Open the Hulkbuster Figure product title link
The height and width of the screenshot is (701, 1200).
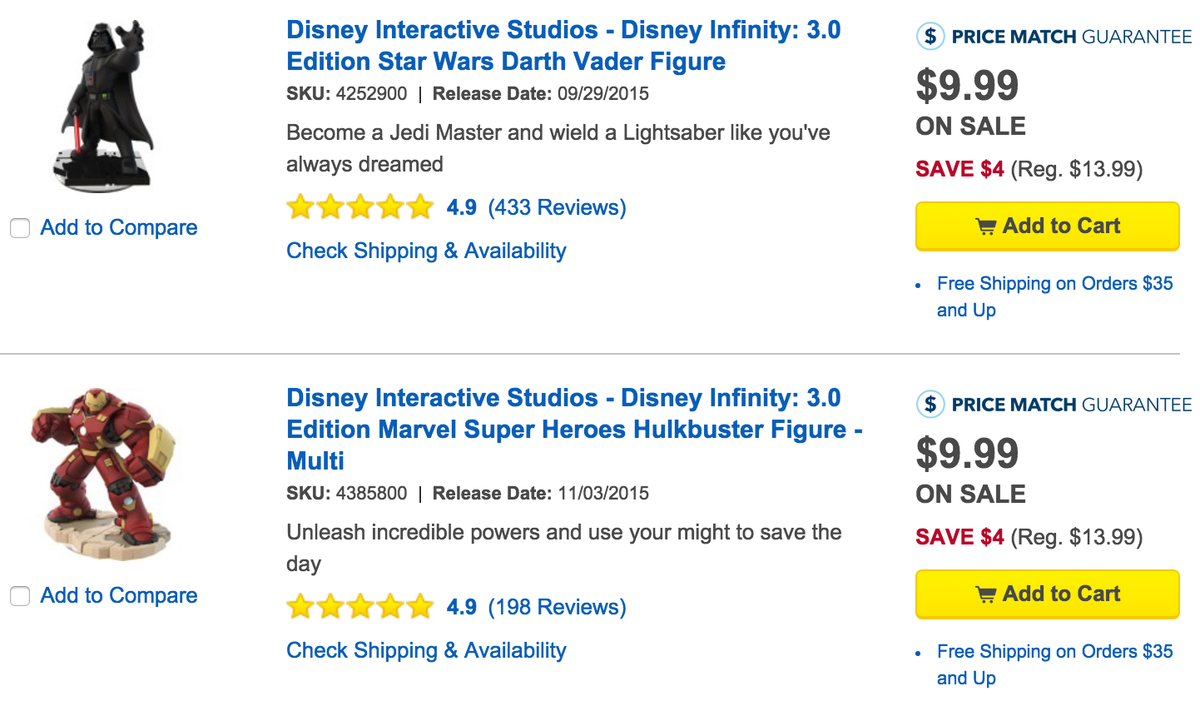pos(574,429)
